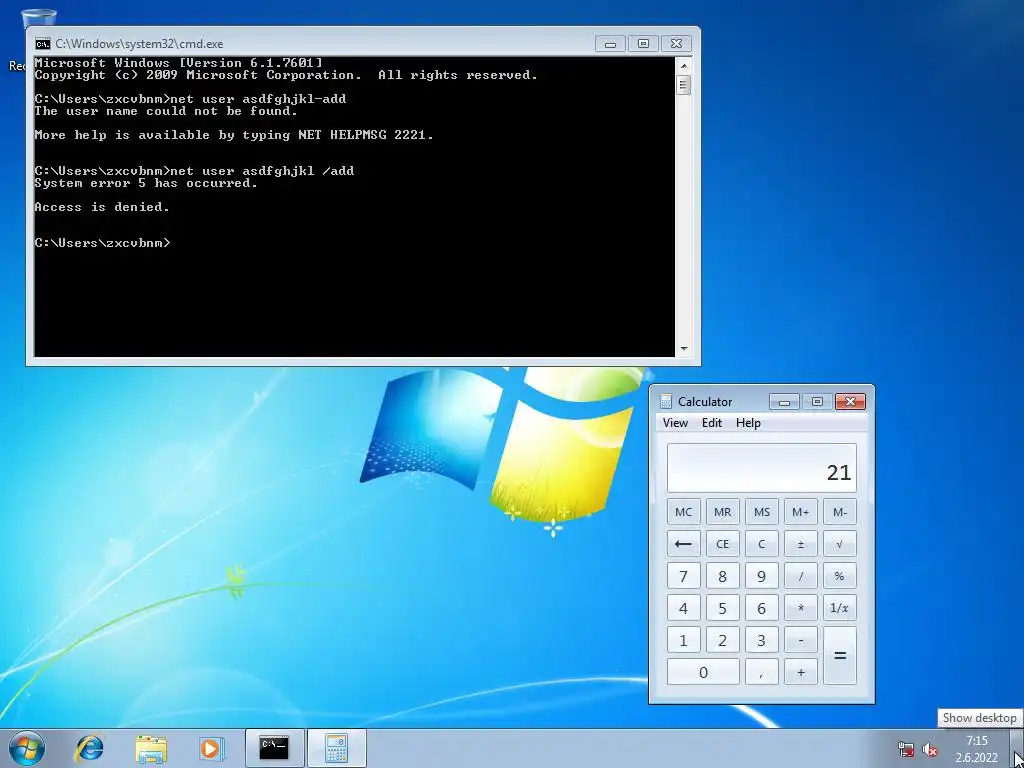Click the last cmd prompt C:\Users\zxcvbnm>
Screen dimensions: 1024x768
[x=103, y=243]
